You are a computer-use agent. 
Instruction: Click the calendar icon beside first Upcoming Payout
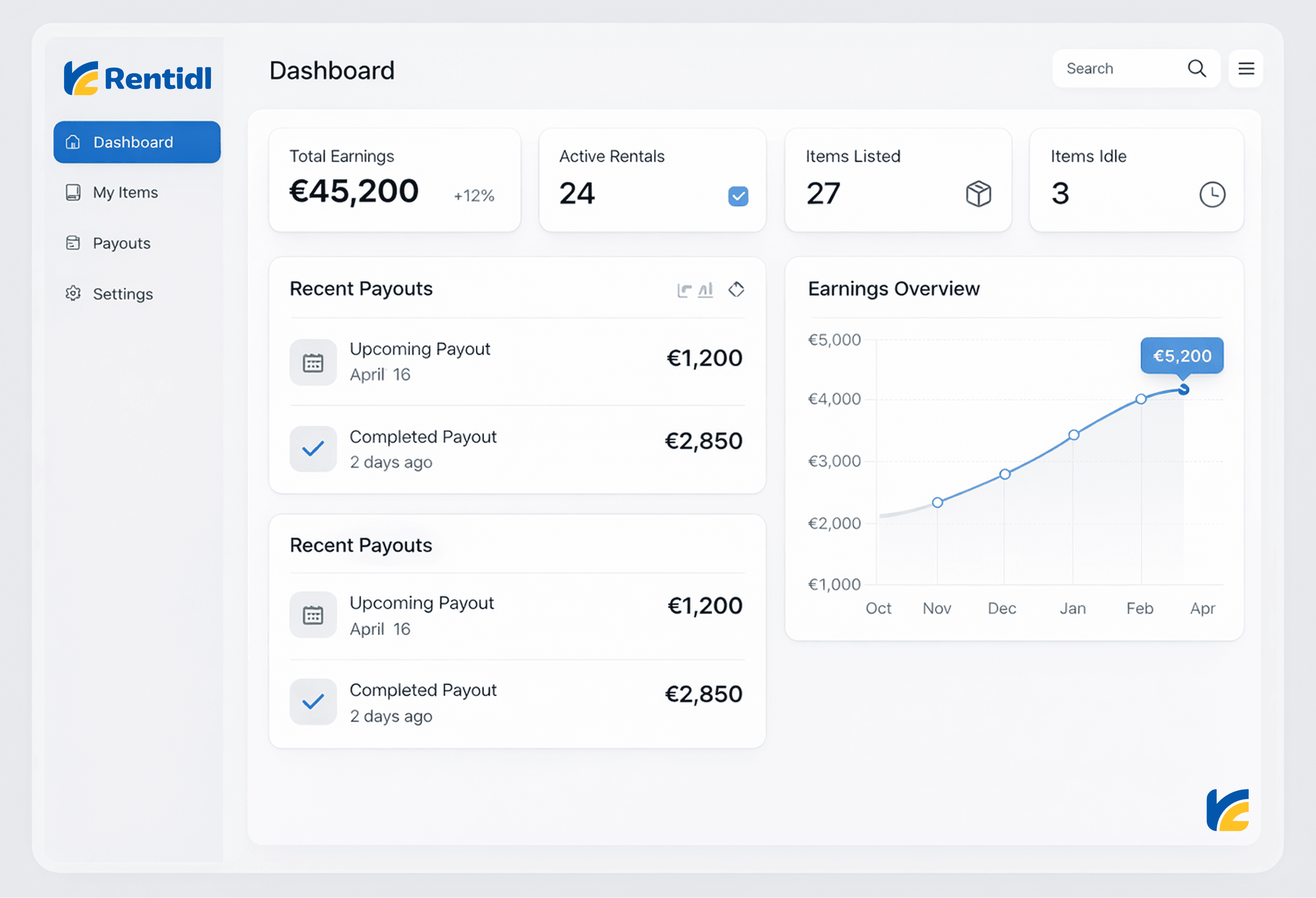pyautogui.click(x=313, y=363)
